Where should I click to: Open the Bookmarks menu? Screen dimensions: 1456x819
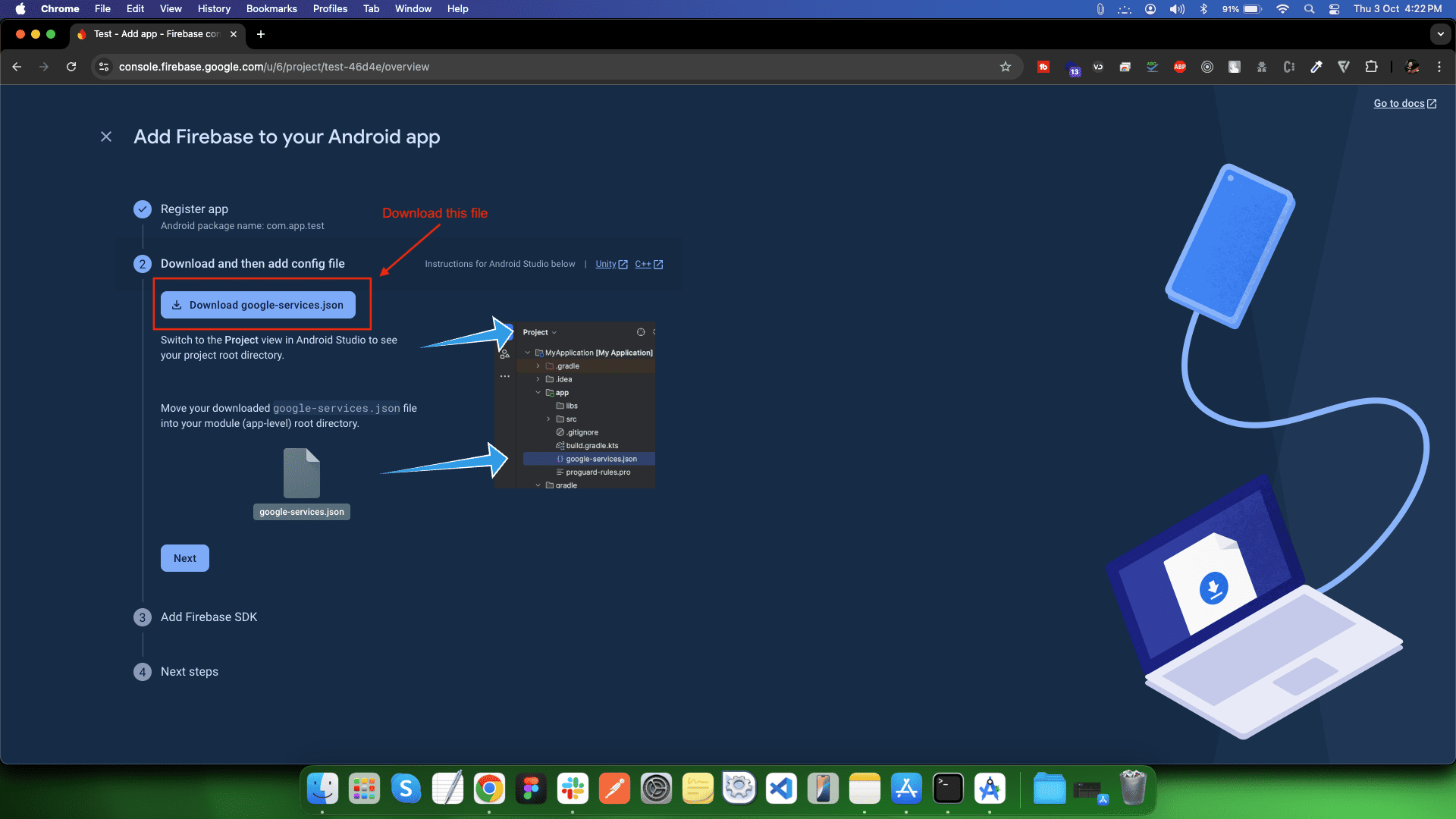[271, 8]
